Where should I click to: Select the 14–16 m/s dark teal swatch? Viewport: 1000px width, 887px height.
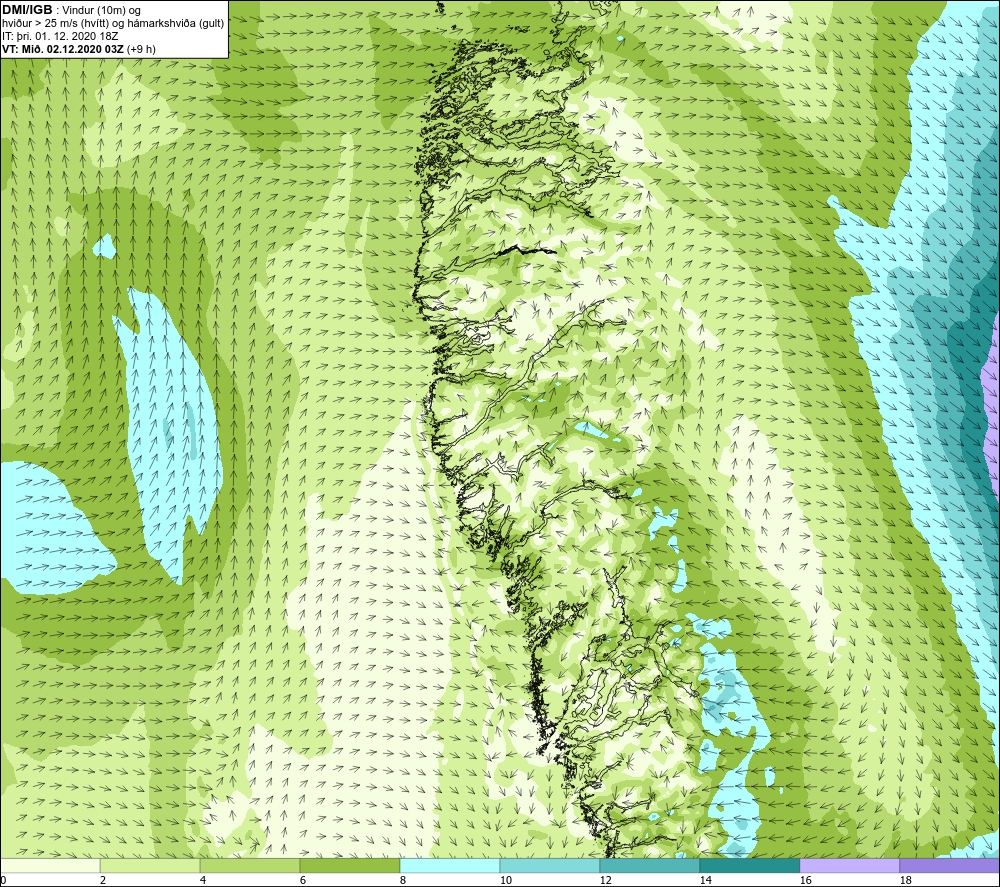(749, 866)
